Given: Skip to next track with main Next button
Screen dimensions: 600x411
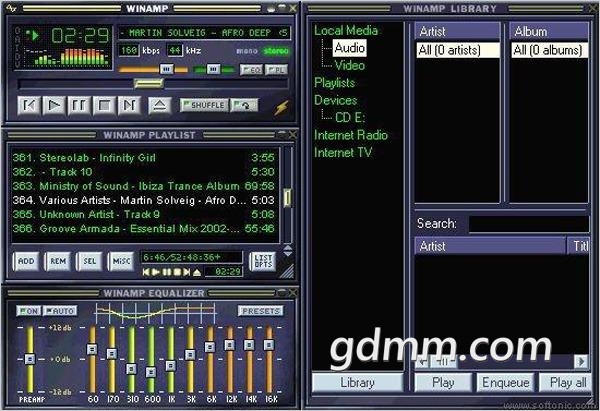Looking at the screenshot, I should [129, 105].
